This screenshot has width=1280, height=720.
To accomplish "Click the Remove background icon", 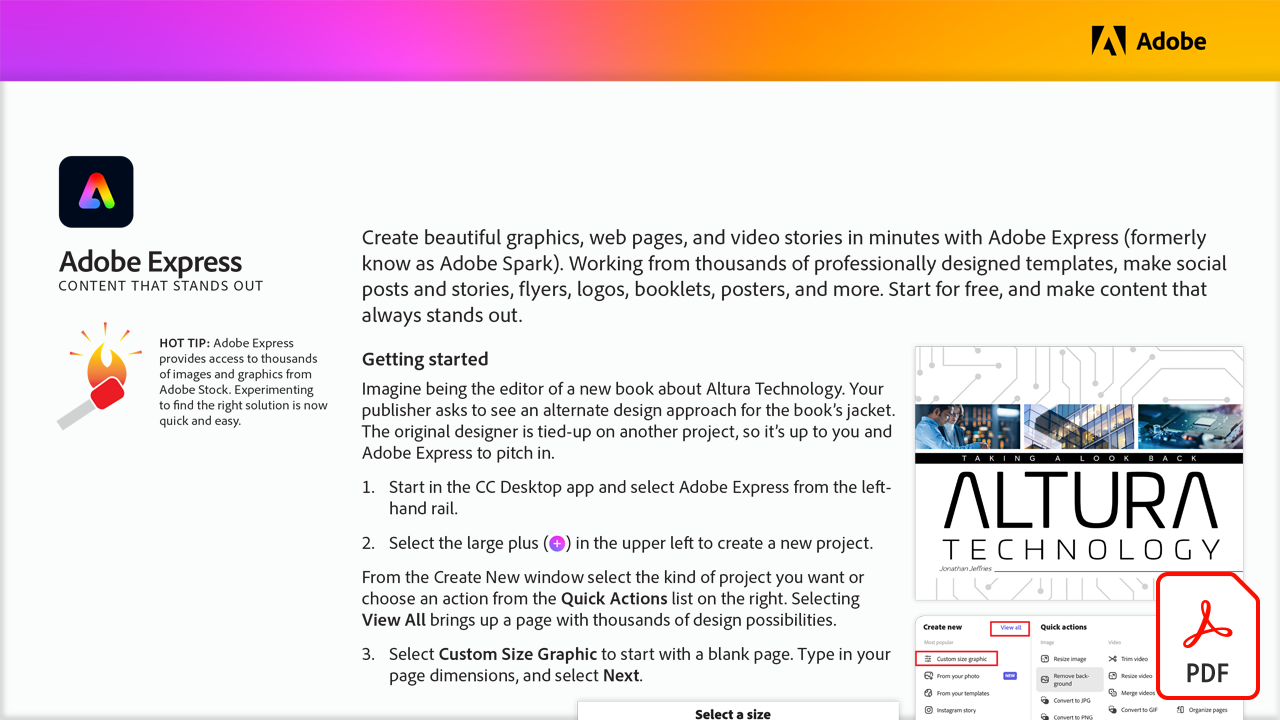I will tap(1045, 679).
